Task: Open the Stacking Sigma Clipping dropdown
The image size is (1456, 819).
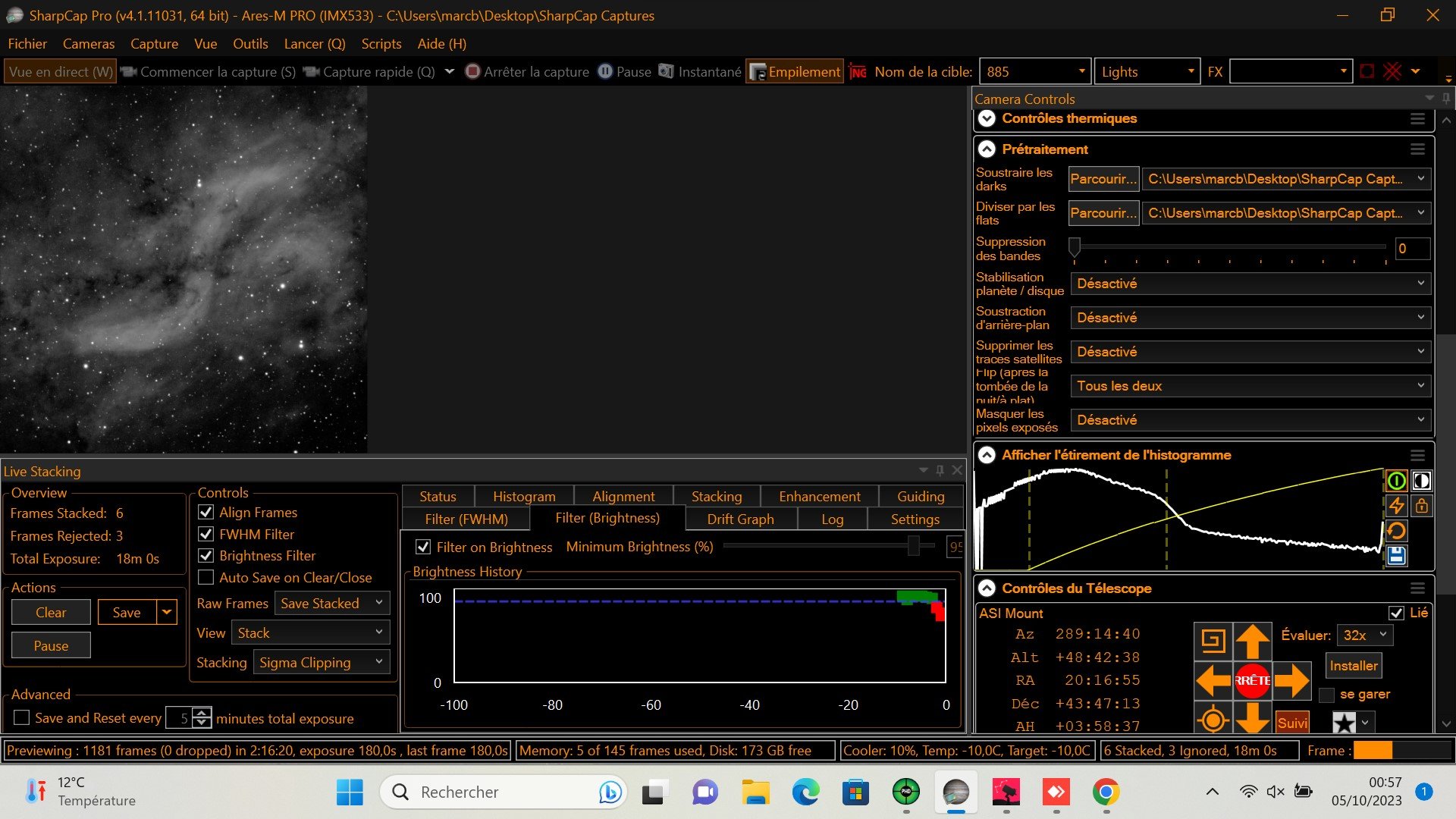Action: point(322,663)
